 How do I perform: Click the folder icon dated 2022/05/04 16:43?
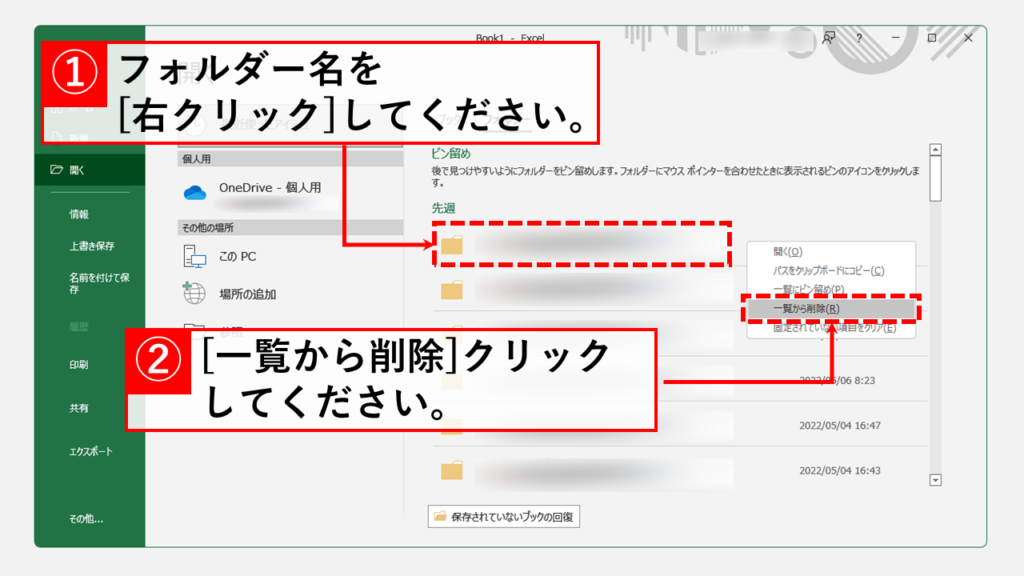tap(452, 470)
